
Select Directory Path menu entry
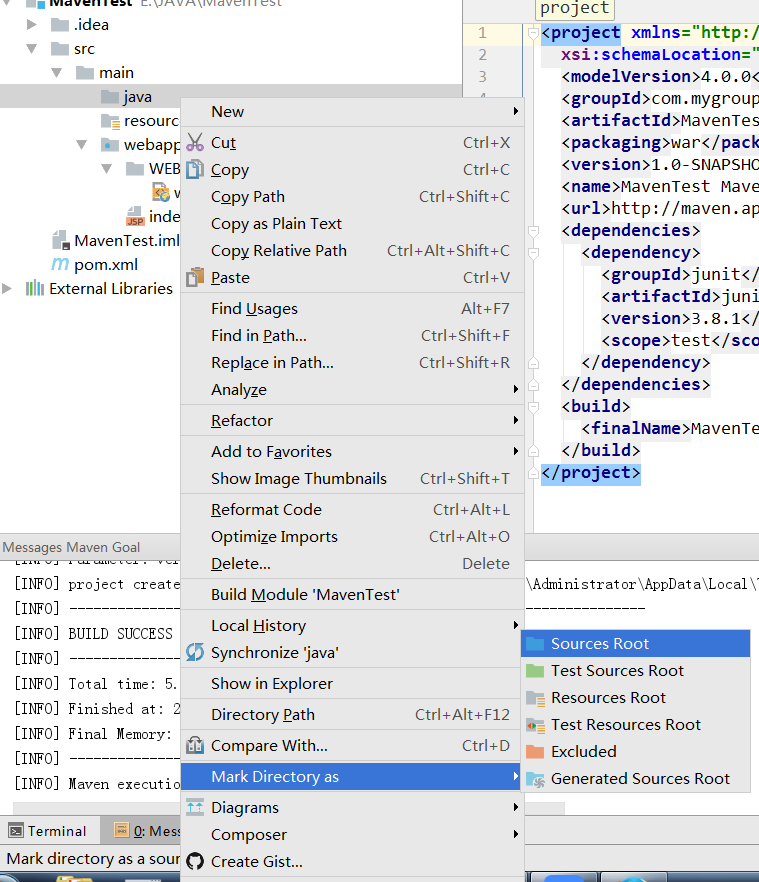coord(353,714)
